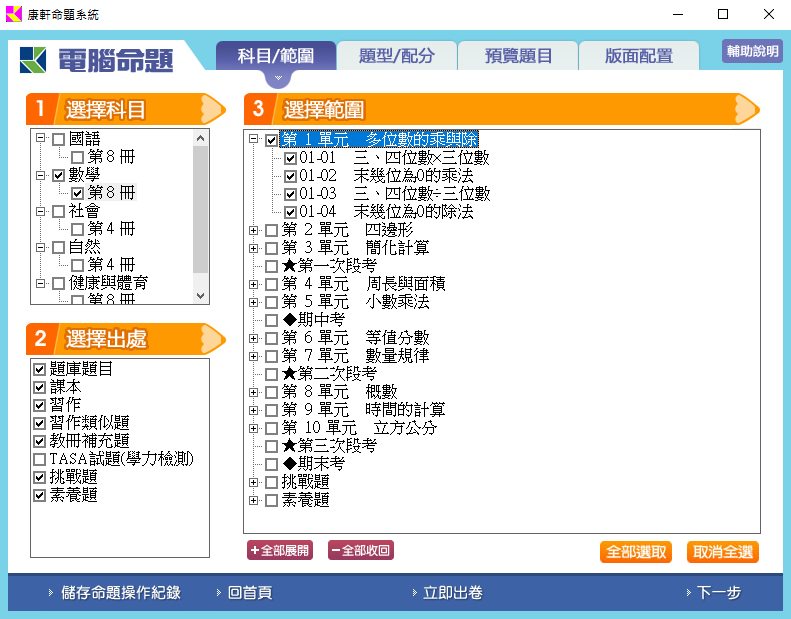Screen dimensions: 791x619
Task: Click the arrow under the 科目/範圍 tab
Action: (x=278, y=78)
